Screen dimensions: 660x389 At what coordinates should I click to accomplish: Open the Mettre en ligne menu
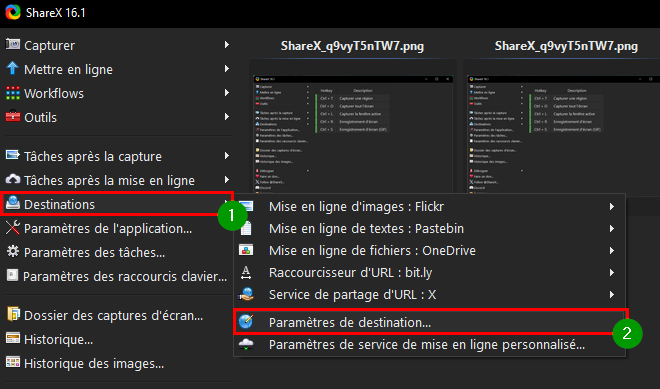click(117, 69)
